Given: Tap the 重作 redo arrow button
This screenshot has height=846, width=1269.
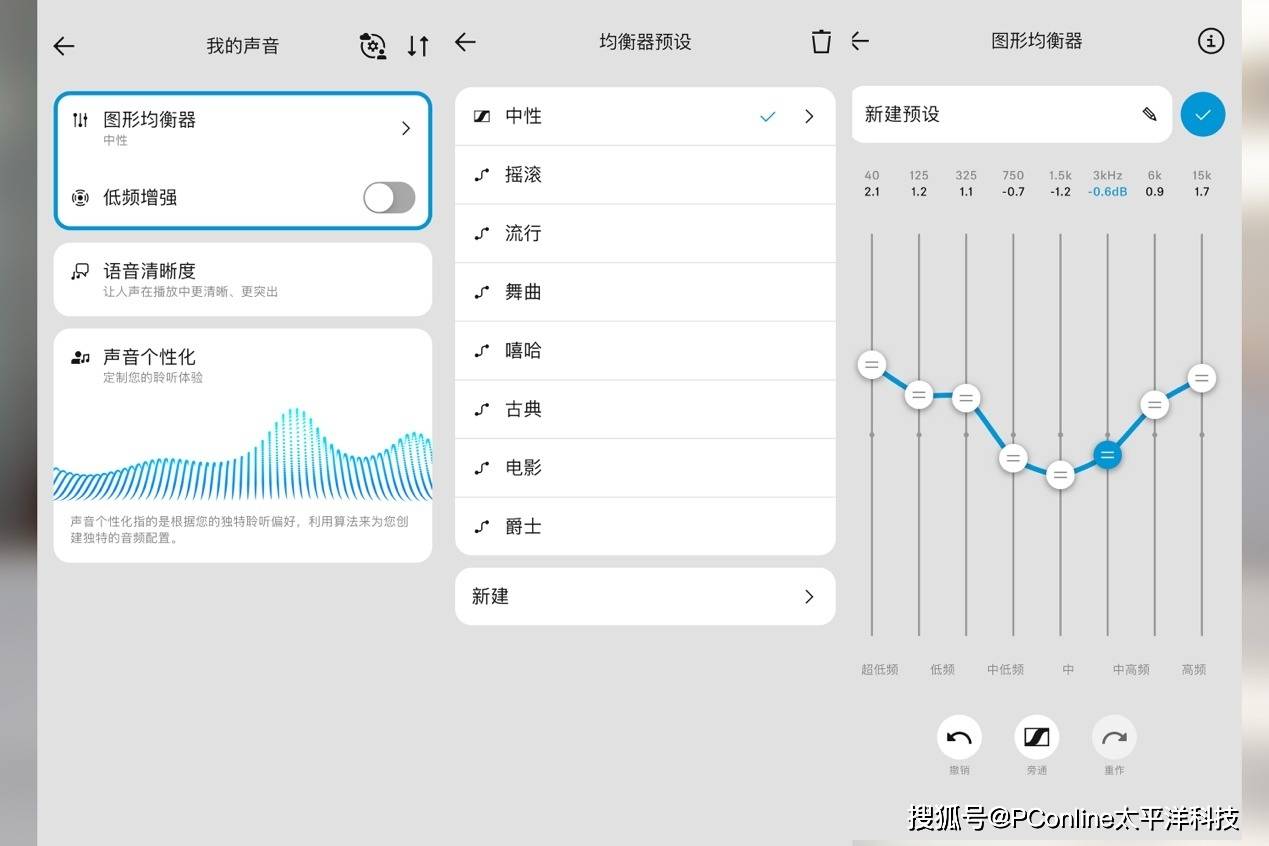Looking at the screenshot, I should point(1114,739).
